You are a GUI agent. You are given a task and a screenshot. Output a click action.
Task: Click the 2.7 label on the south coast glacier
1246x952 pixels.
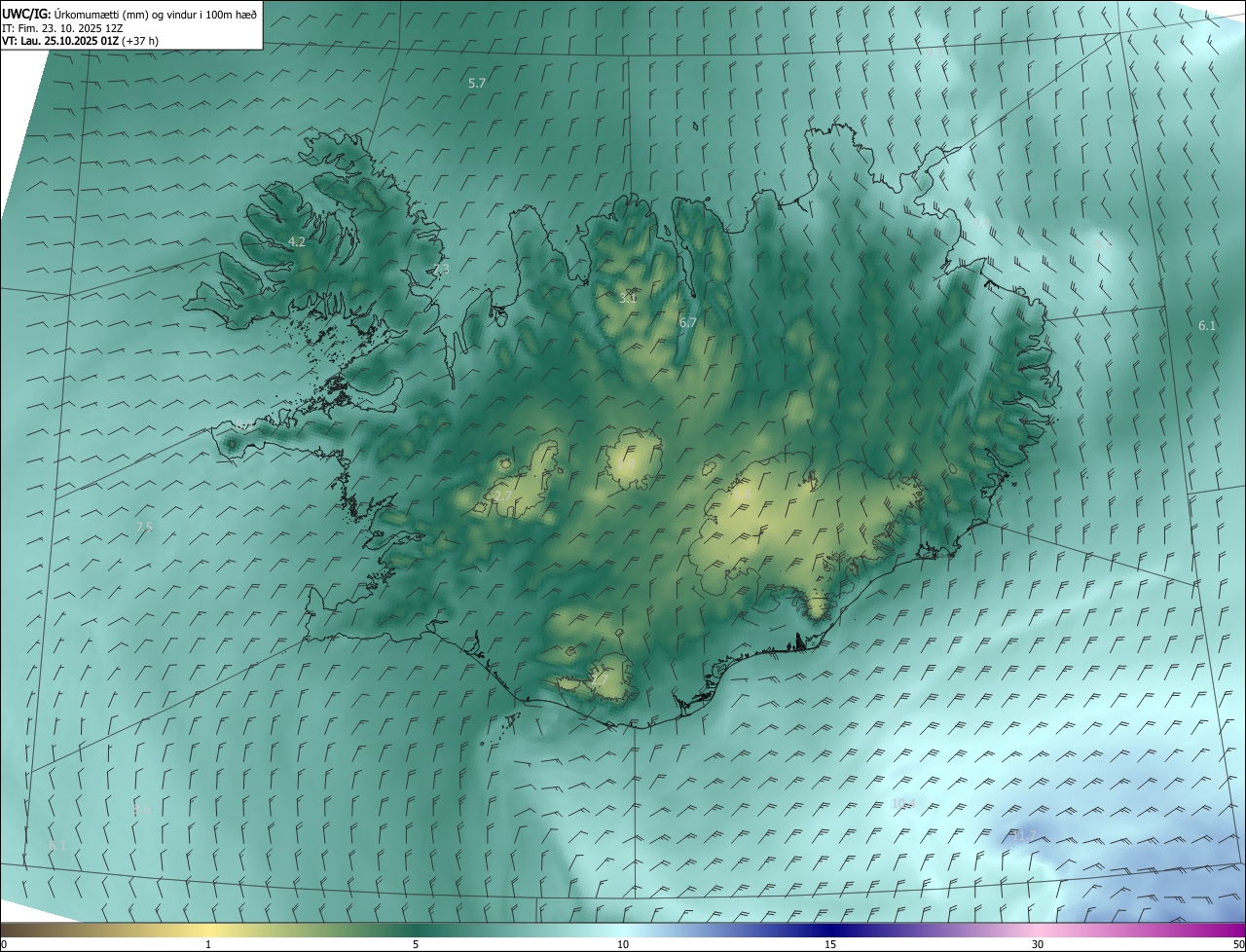(x=599, y=681)
